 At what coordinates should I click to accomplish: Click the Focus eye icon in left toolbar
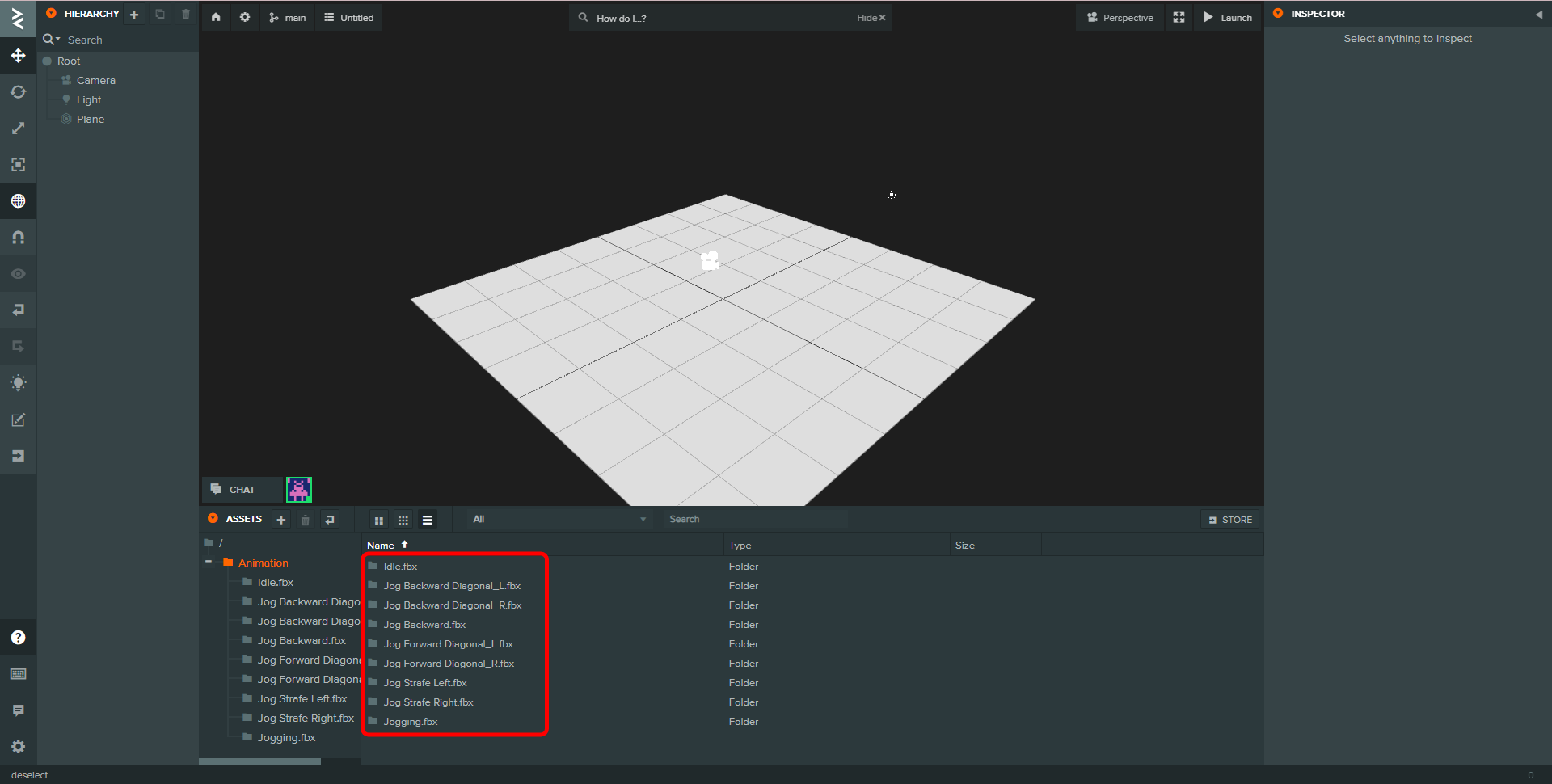(x=18, y=274)
